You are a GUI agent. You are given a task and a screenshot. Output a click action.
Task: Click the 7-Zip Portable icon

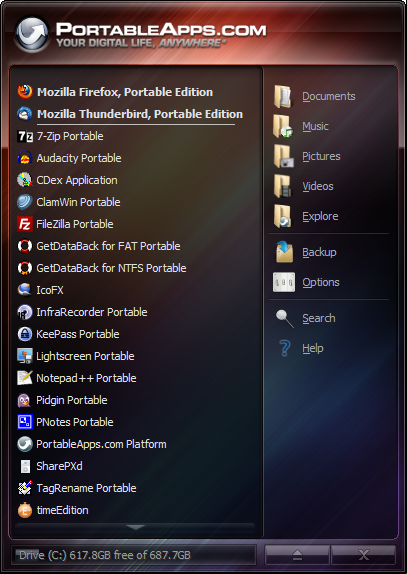tap(25, 136)
